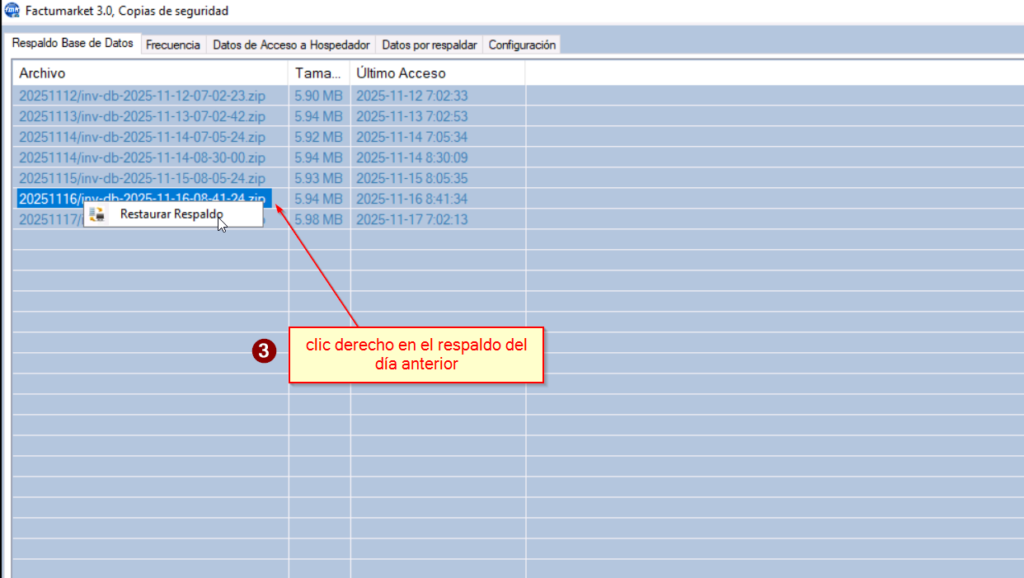The image size is (1024, 578).
Task: Switch to the Frecuencia tab
Action: pos(173,44)
